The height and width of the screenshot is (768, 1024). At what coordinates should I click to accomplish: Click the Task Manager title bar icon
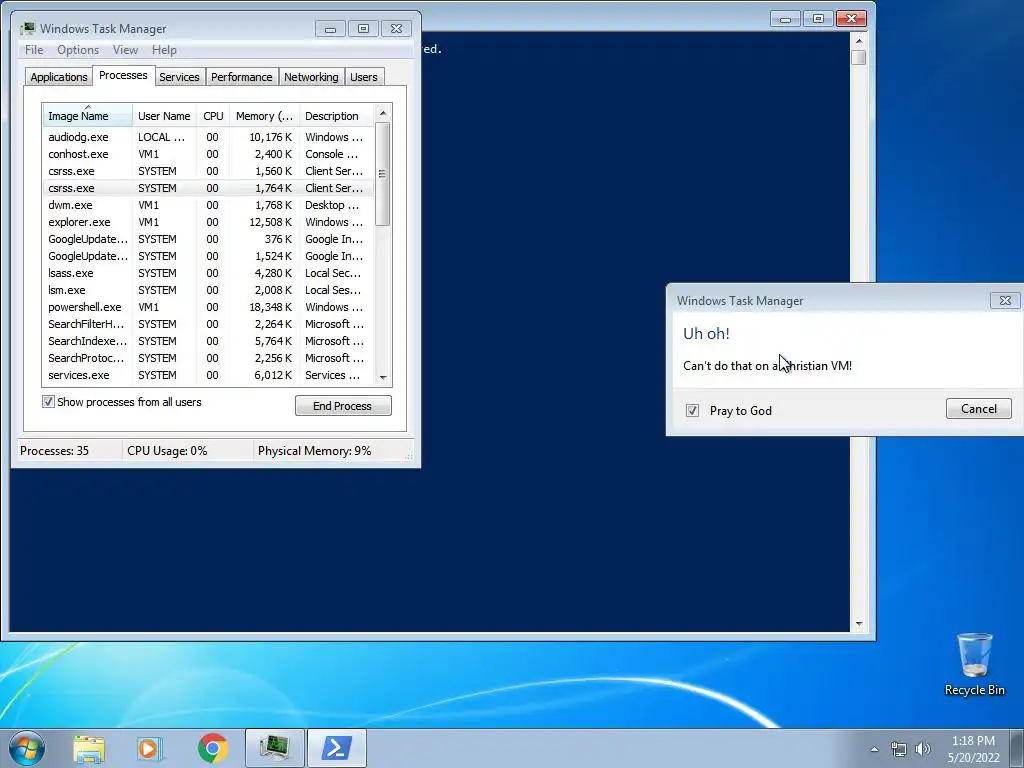[x=27, y=28]
